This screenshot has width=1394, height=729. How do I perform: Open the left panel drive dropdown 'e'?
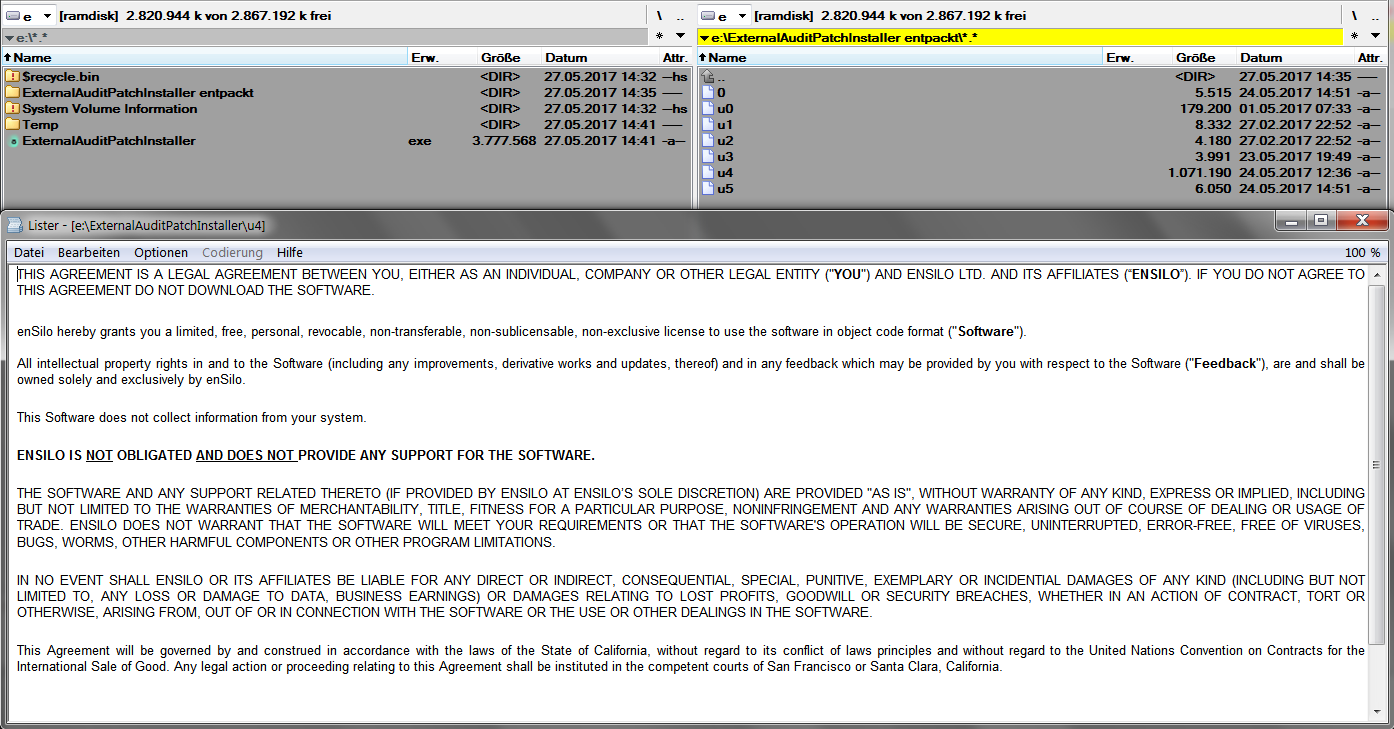pos(28,16)
